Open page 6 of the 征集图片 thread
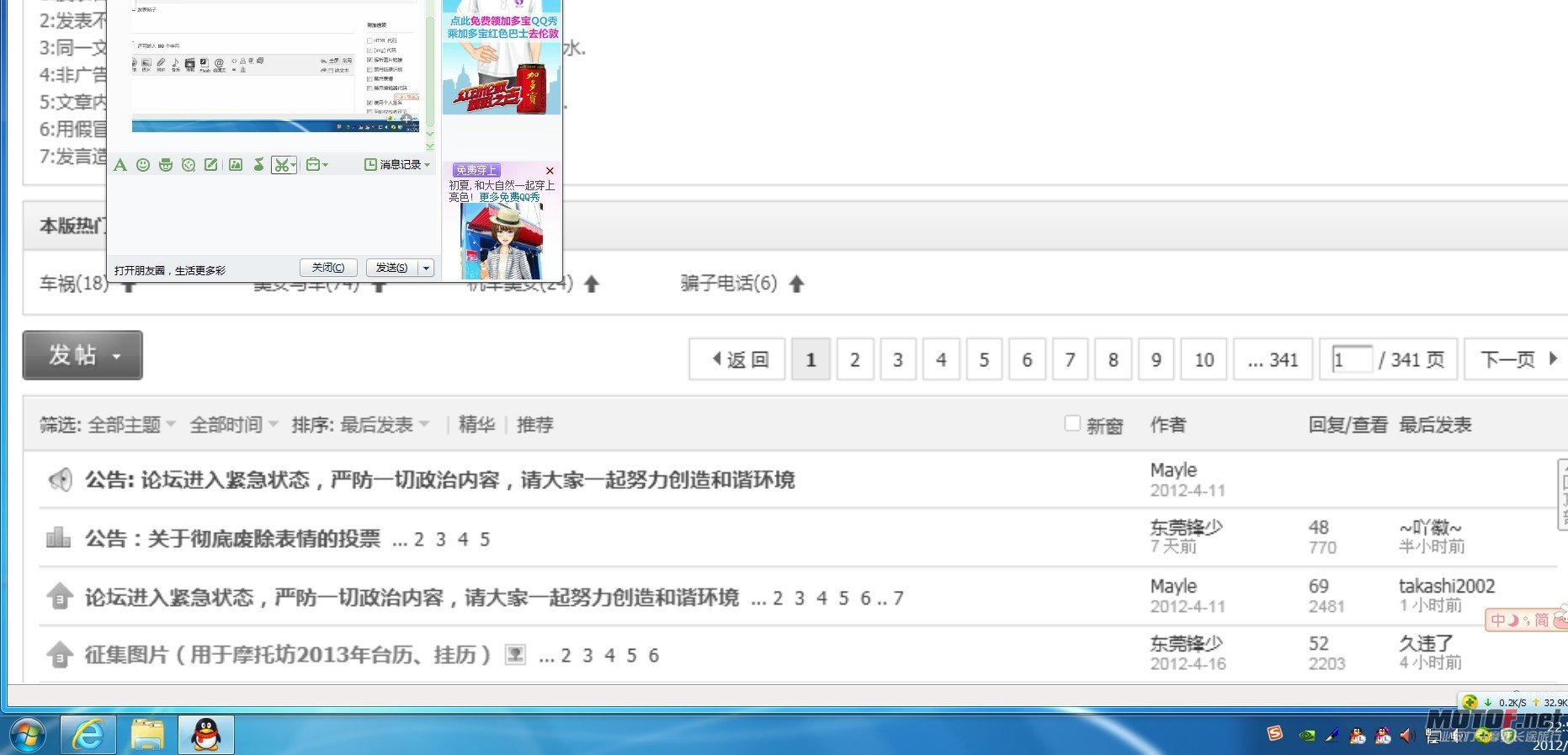 pos(653,656)
